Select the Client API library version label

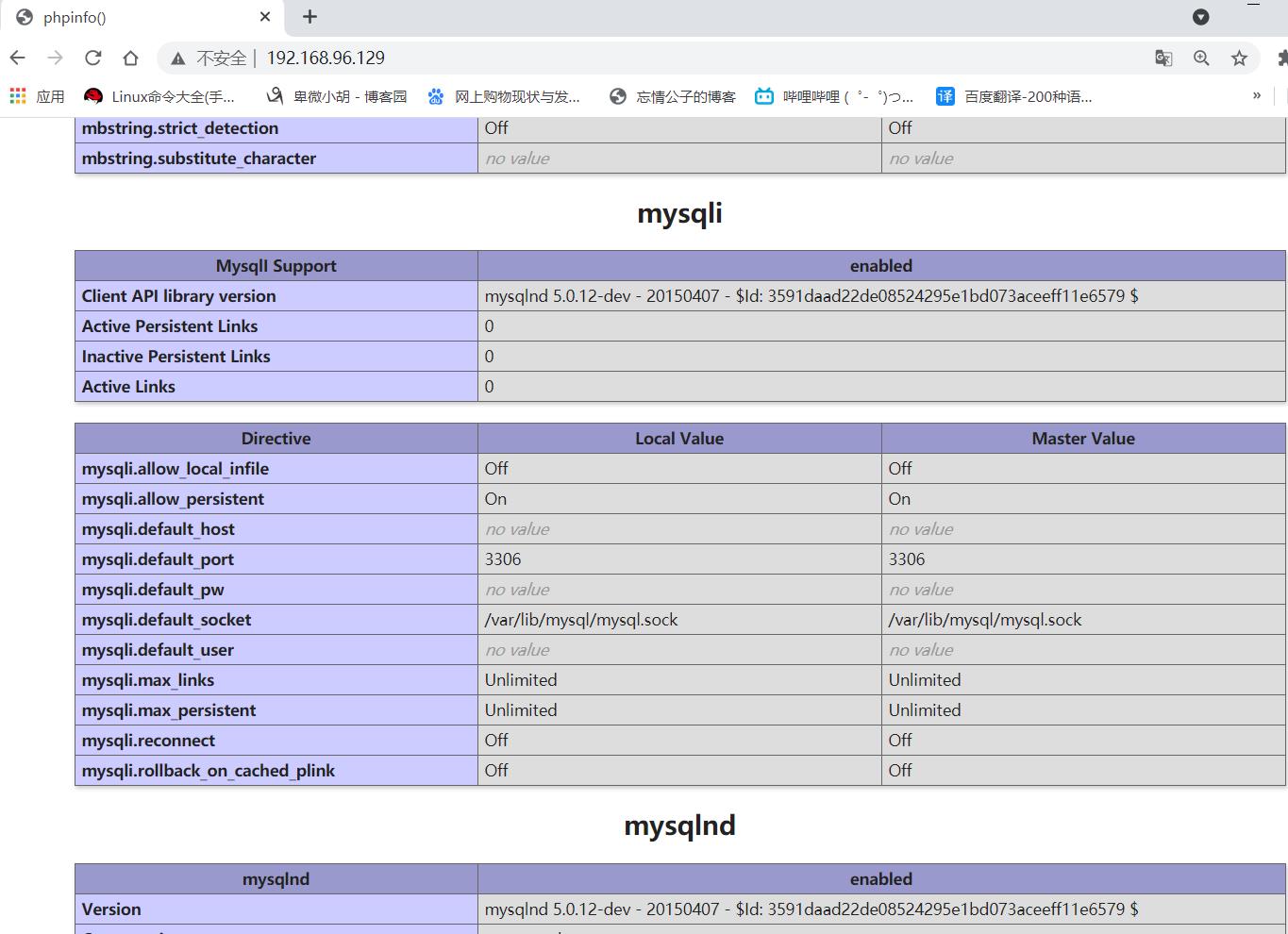point(179,296)
